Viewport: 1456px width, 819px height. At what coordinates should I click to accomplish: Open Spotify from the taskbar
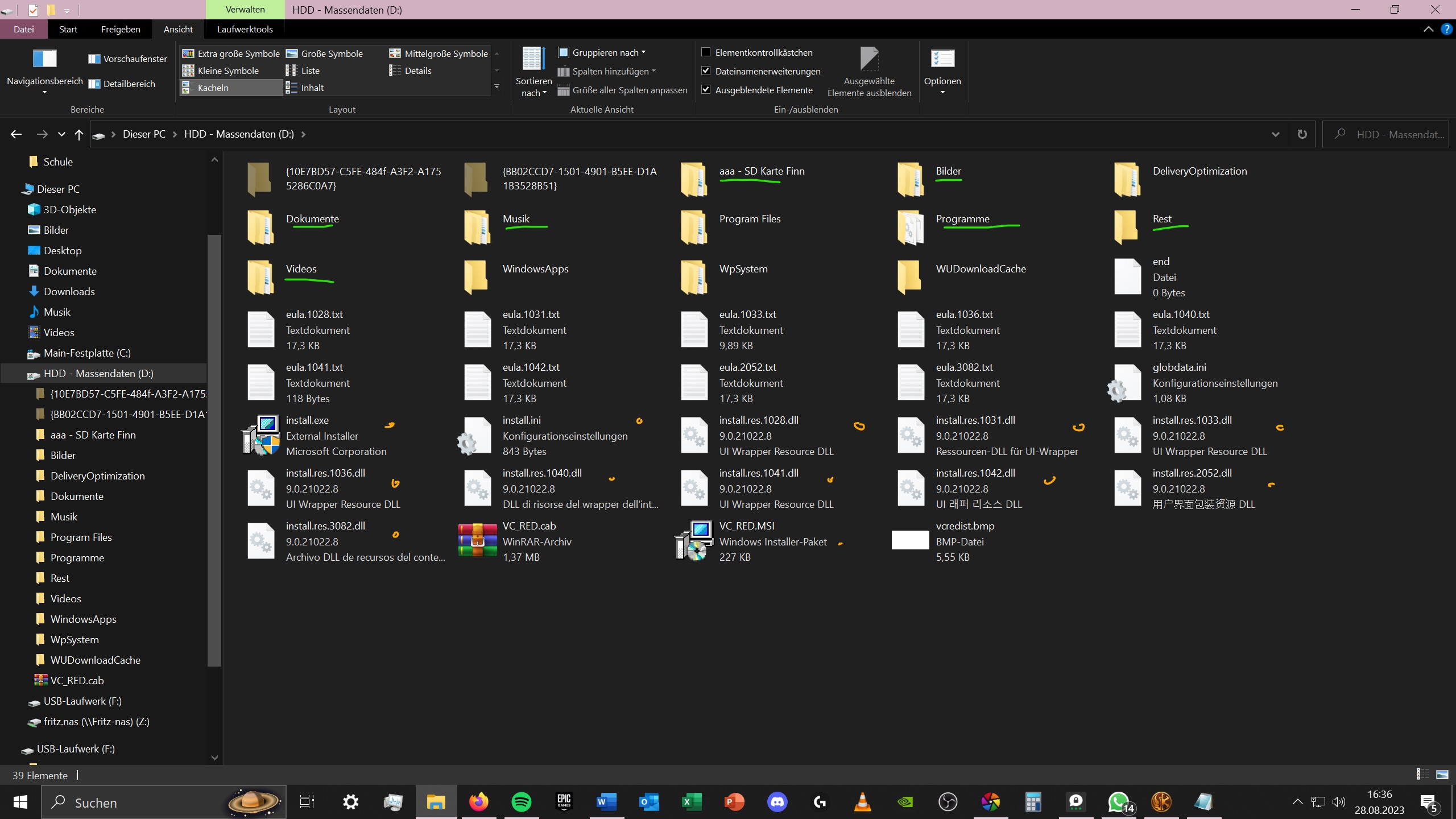(521, 802)
